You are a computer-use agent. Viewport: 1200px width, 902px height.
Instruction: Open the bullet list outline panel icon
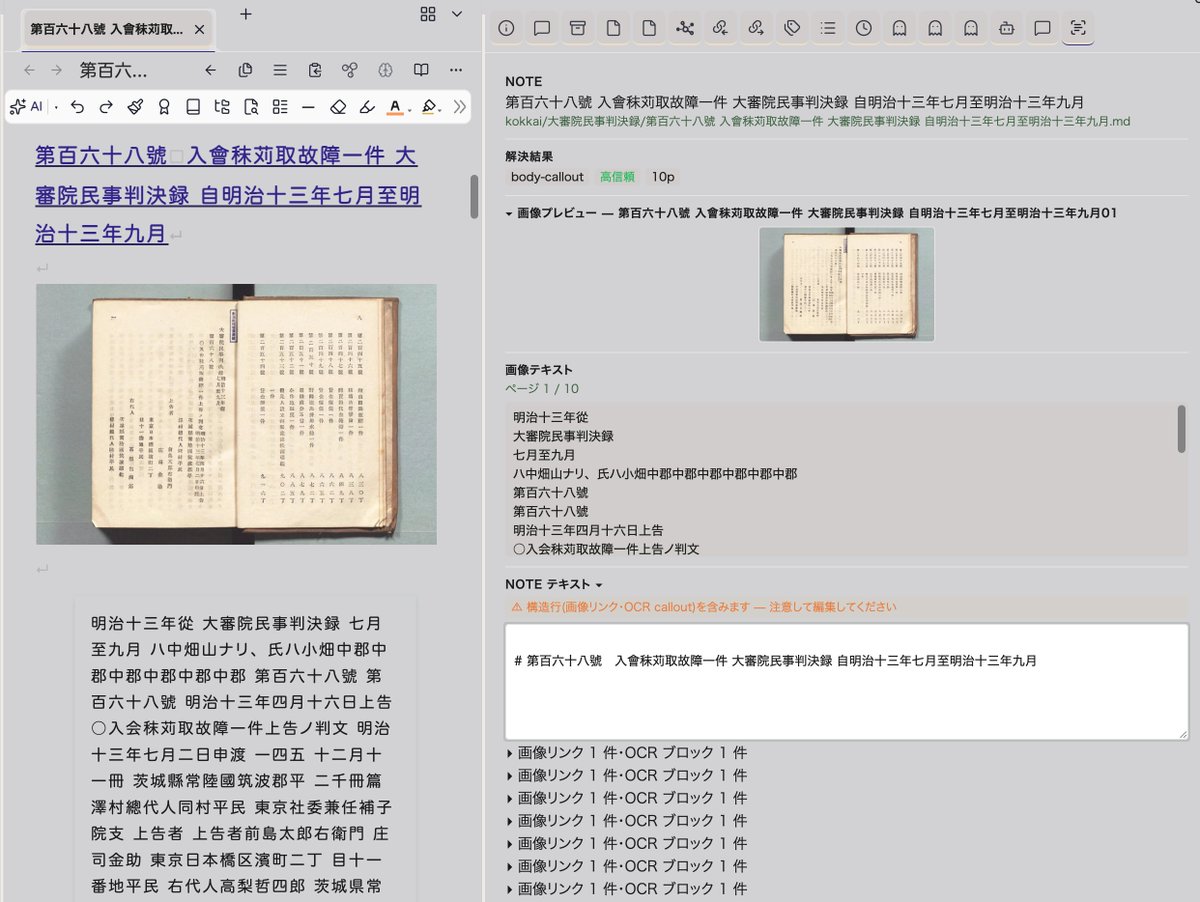pyautogui.click(x=827, y=28)
